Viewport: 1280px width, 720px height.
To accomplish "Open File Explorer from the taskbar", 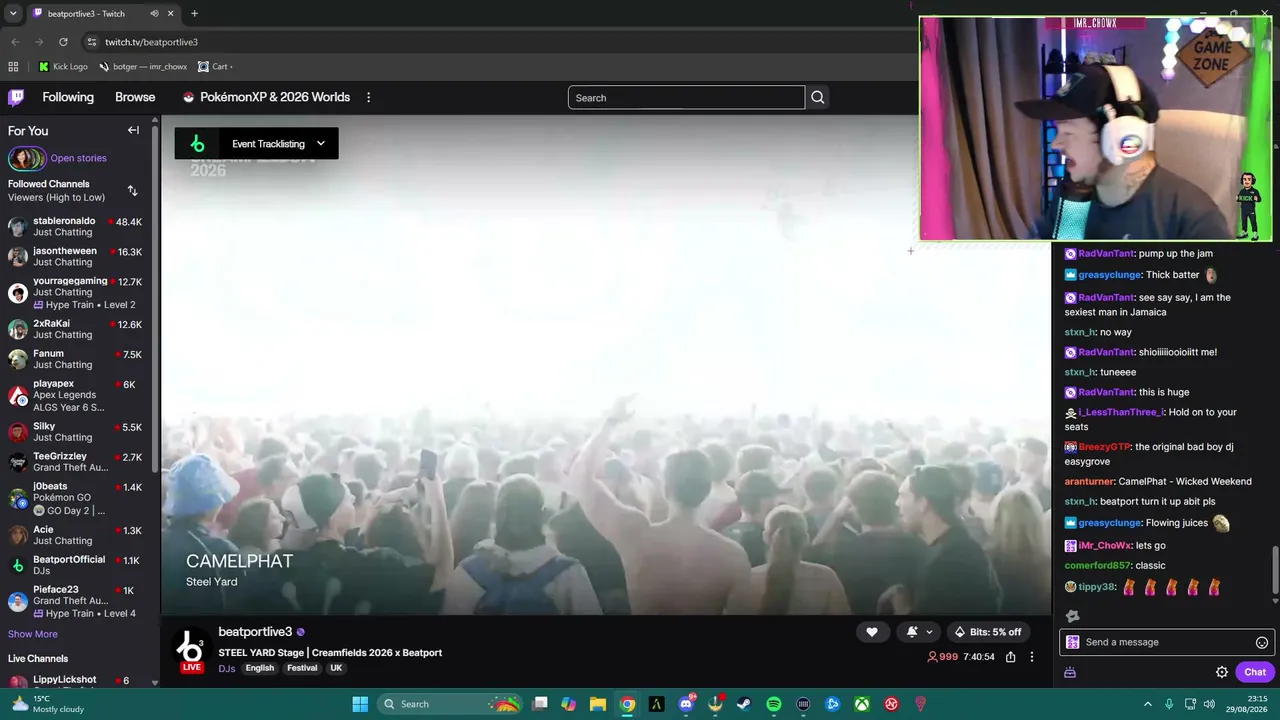I will click(598, 704).
